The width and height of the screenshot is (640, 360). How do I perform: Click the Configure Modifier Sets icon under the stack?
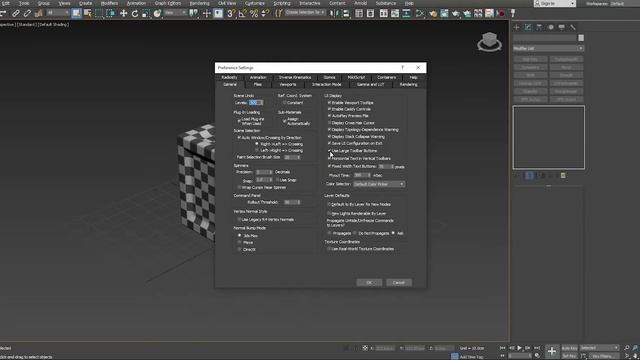click(563, 176)
